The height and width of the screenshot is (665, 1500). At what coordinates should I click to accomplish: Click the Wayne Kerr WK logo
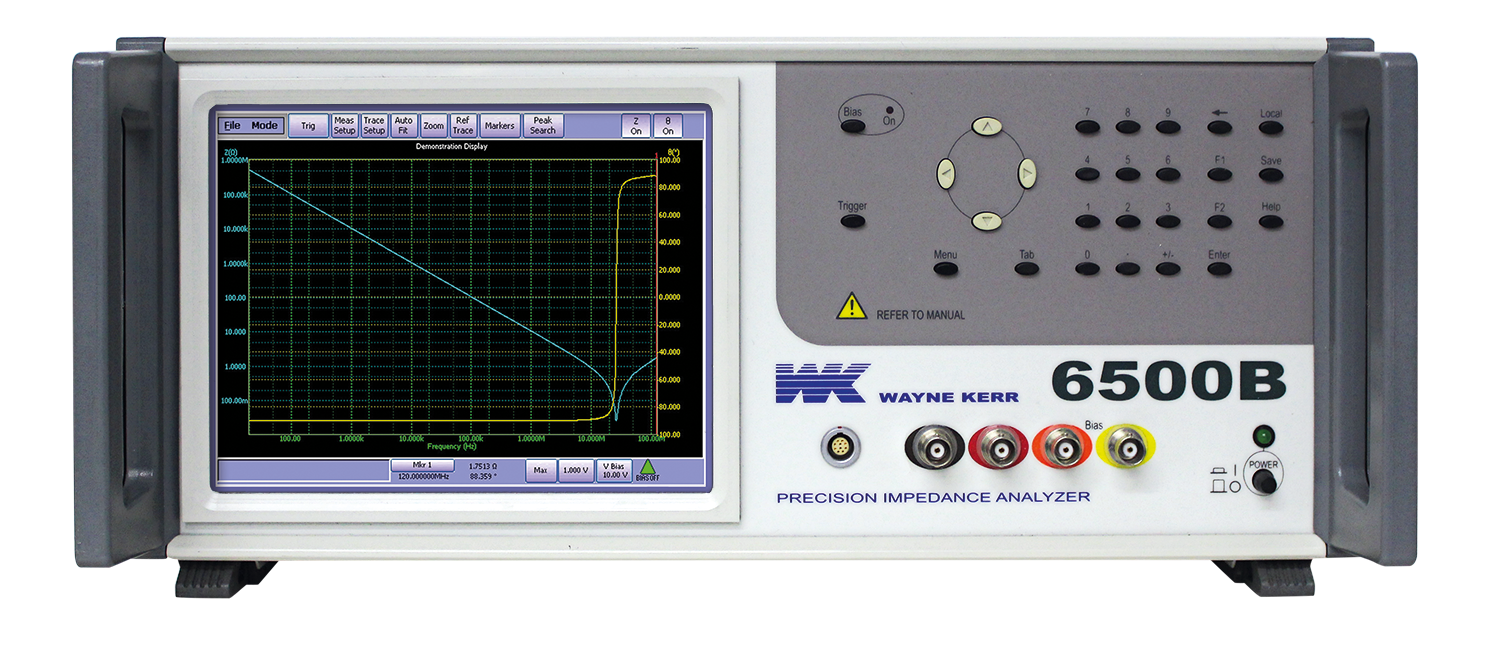pos(821,383)
